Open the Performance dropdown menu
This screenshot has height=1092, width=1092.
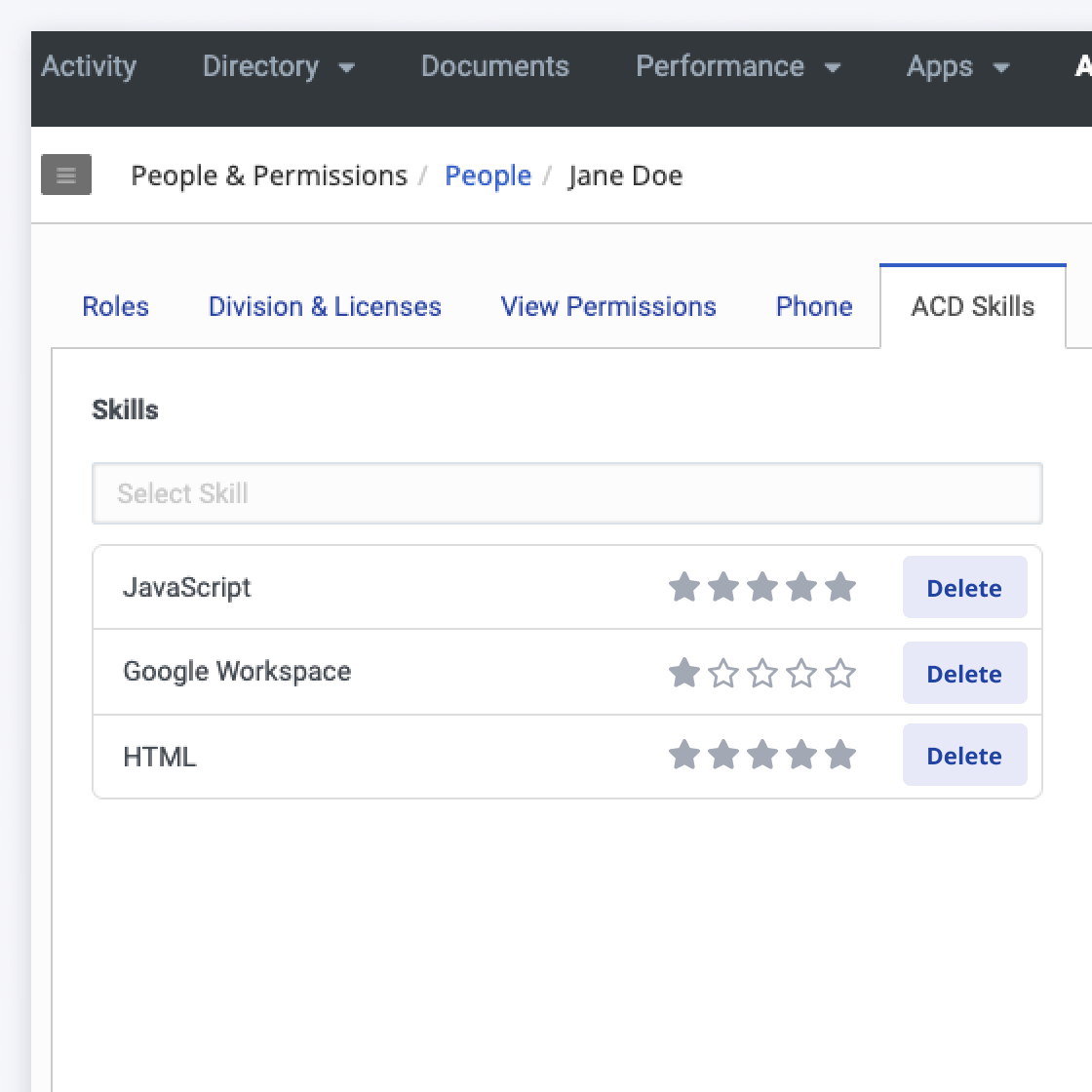tap(737, 66)
